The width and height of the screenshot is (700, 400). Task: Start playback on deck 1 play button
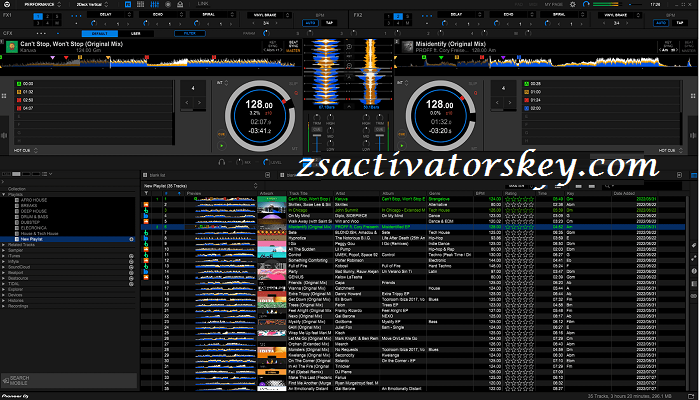tap(221, 146)
